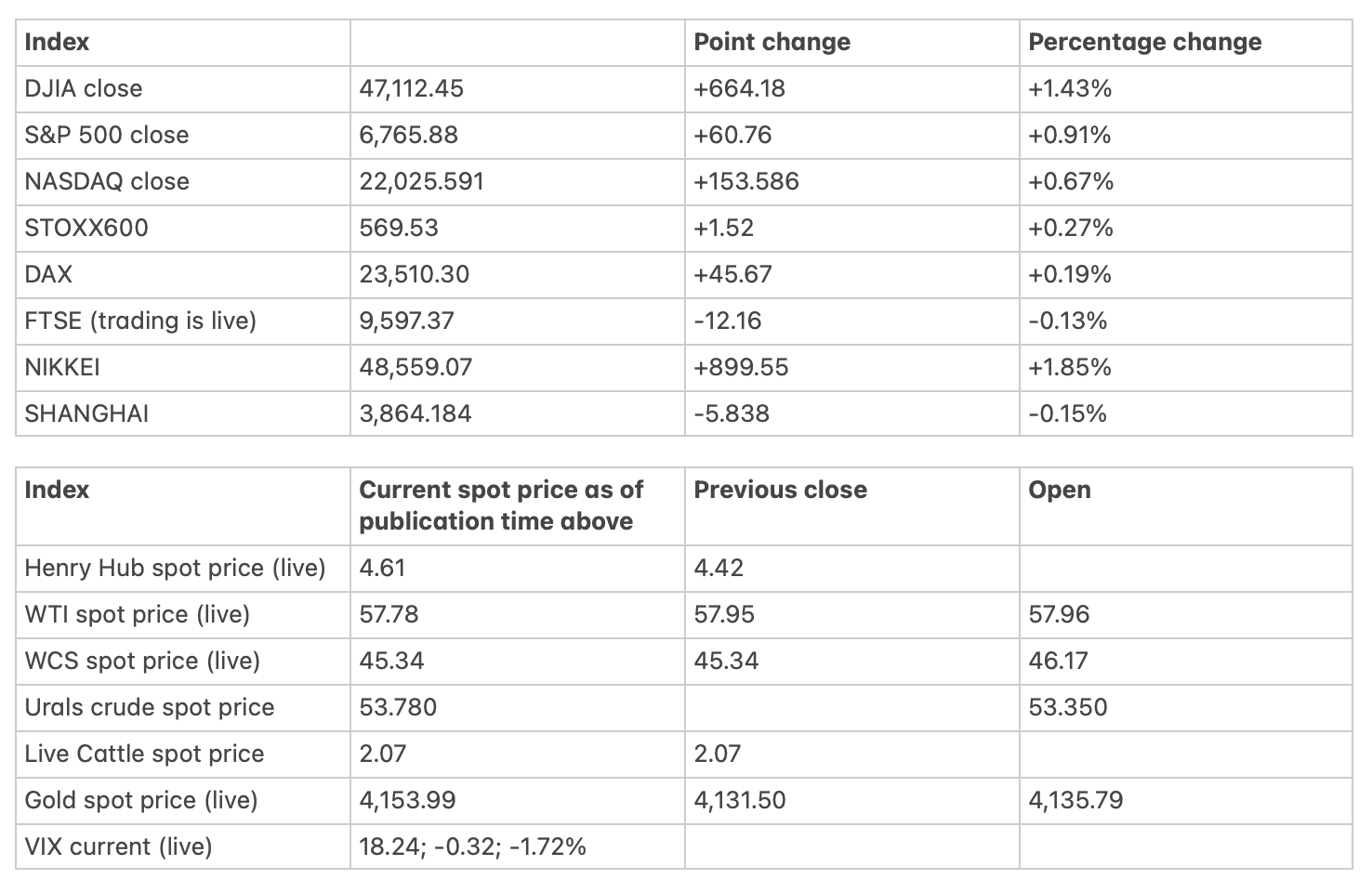Click the NASDAQ point change +153.586

pos(746,181)
